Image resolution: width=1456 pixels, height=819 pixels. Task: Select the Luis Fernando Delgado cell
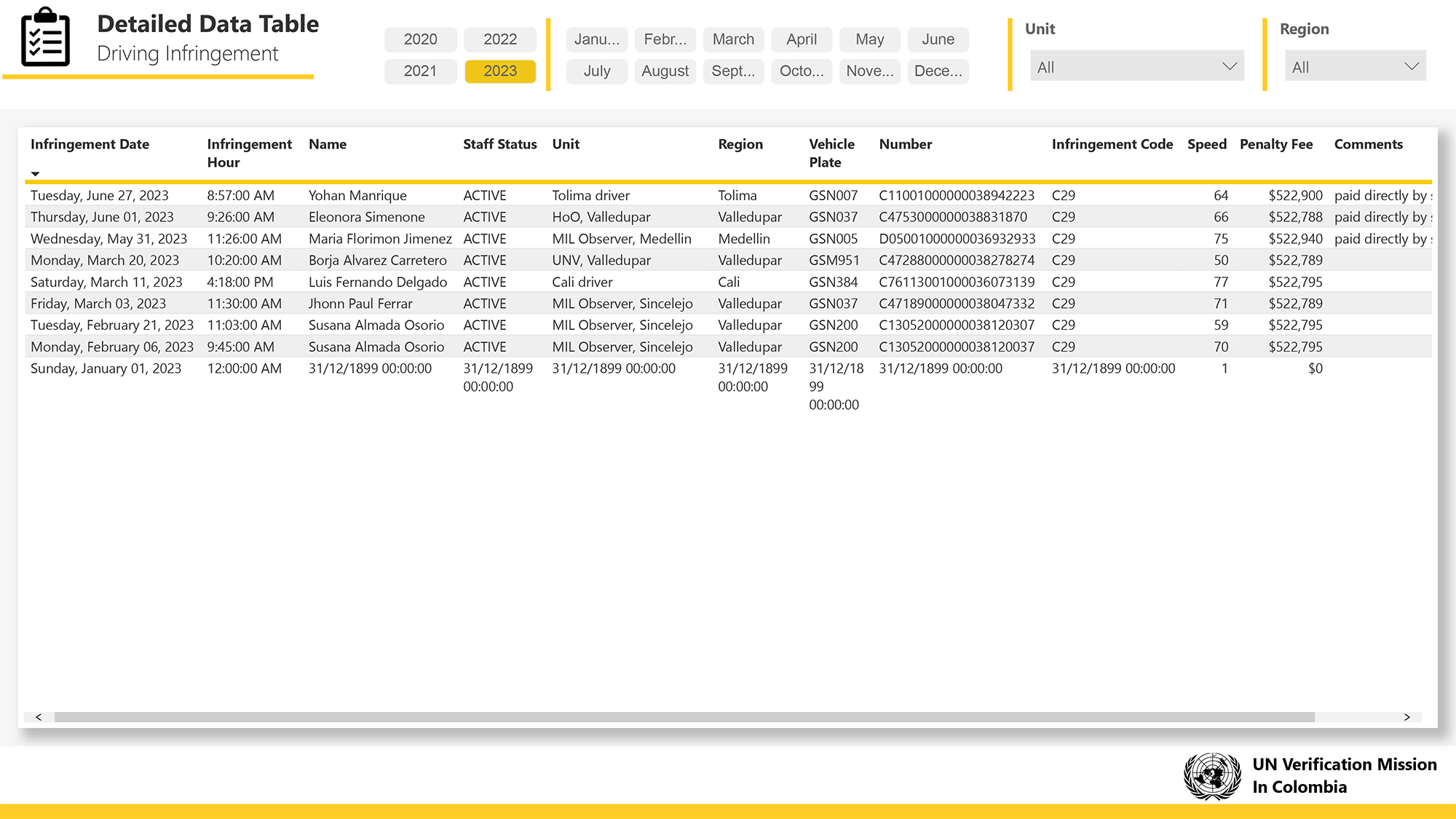(x=377, y=282)
